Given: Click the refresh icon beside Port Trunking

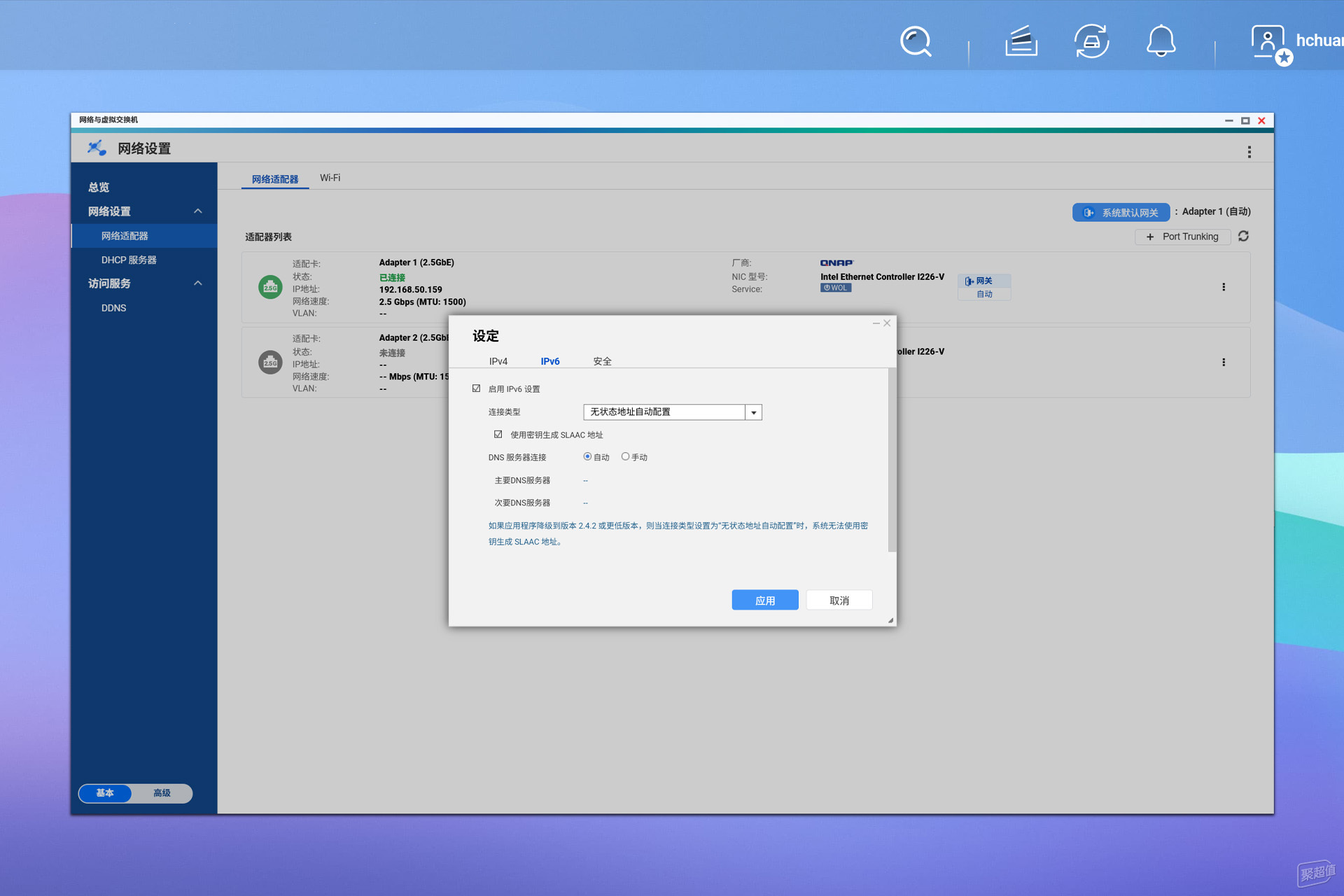Looking at the screenshot, I should tap(1243, 237).
